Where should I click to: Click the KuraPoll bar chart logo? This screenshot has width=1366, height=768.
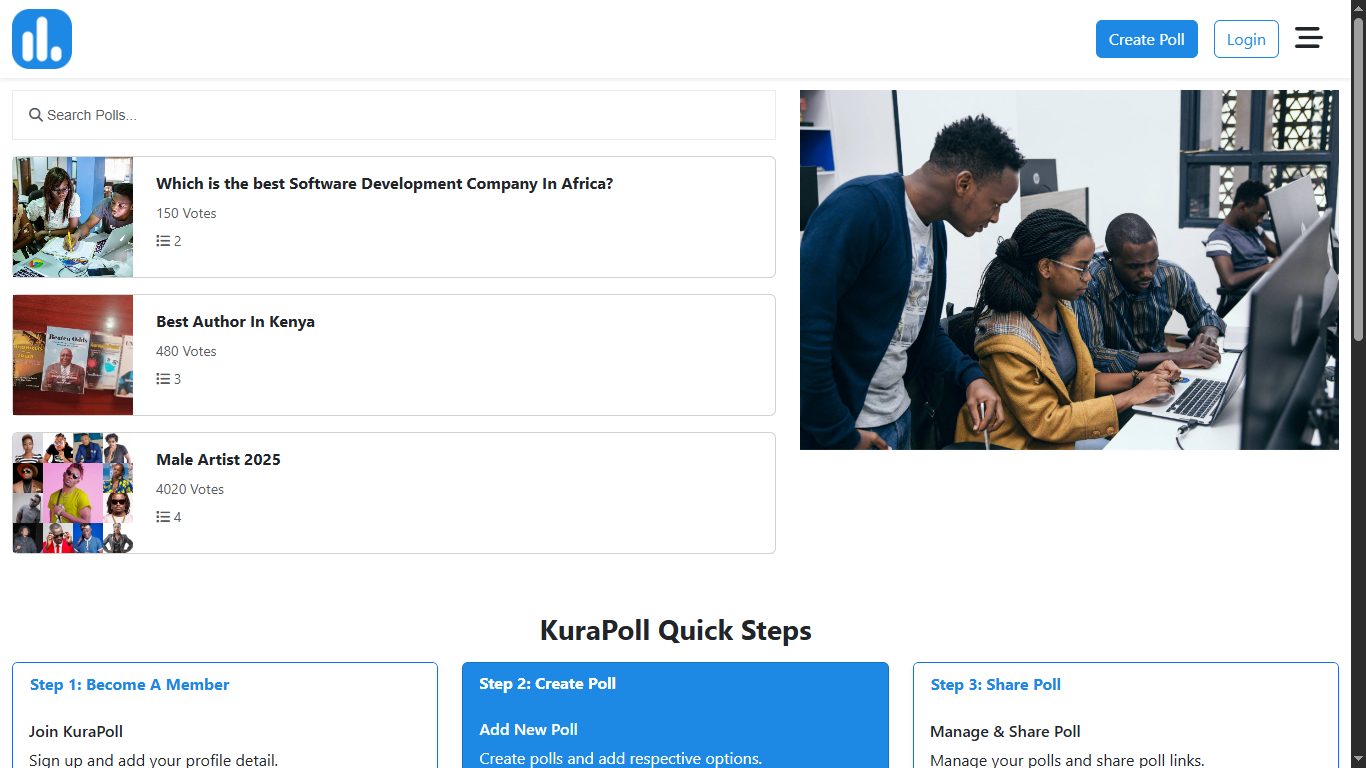[x=42, y=39]
